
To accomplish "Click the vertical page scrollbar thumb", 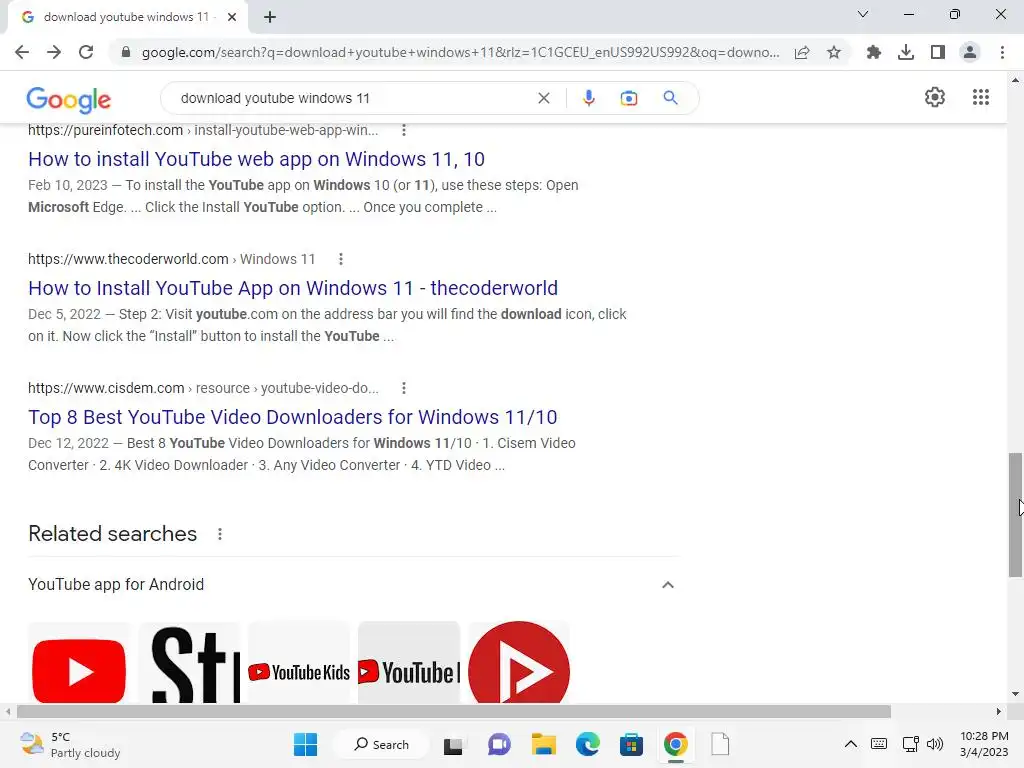I will [x=1015, y=515].
